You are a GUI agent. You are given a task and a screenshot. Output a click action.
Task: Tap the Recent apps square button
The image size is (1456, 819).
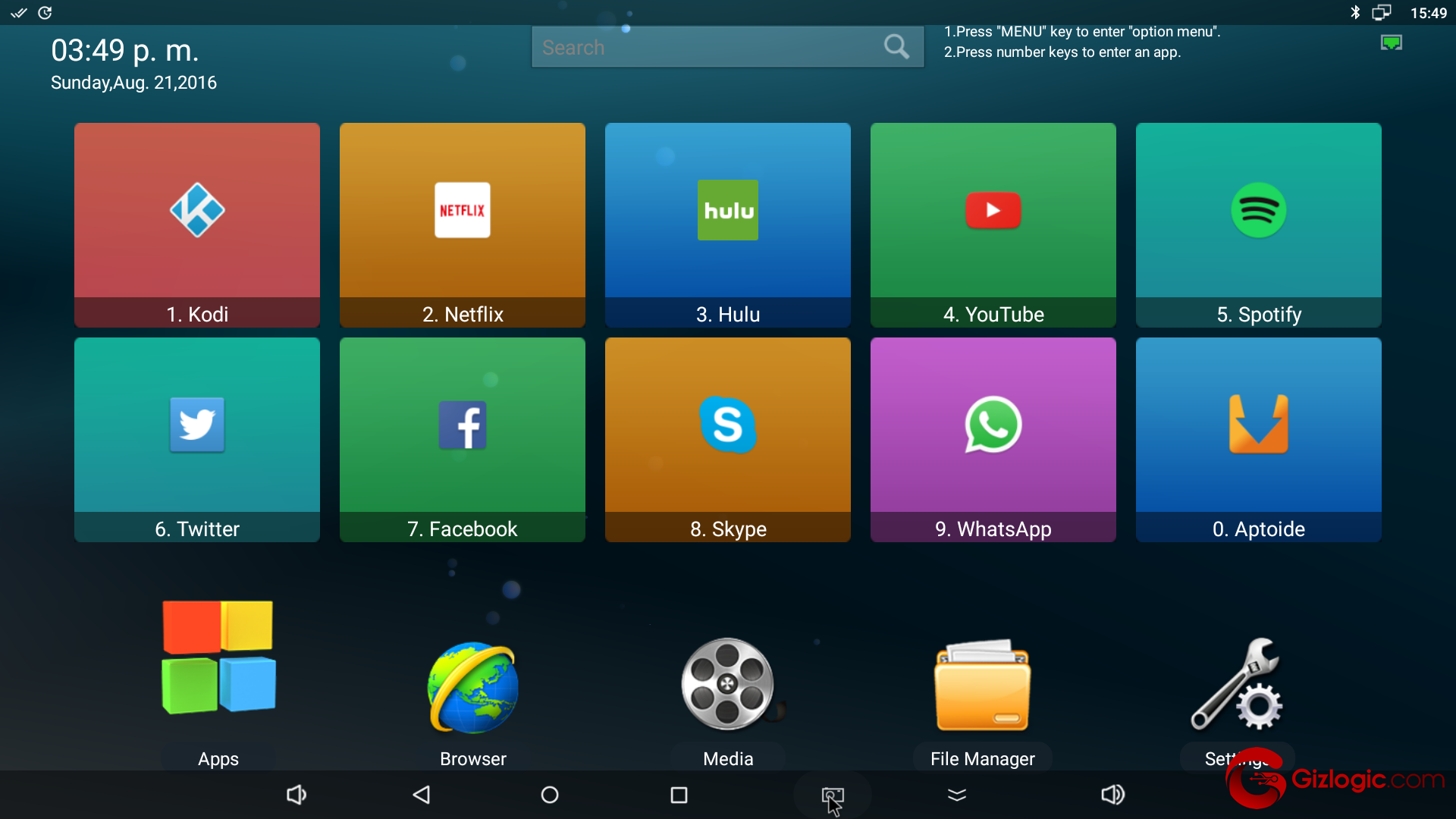pyautogui.click(x=679, y=795)
